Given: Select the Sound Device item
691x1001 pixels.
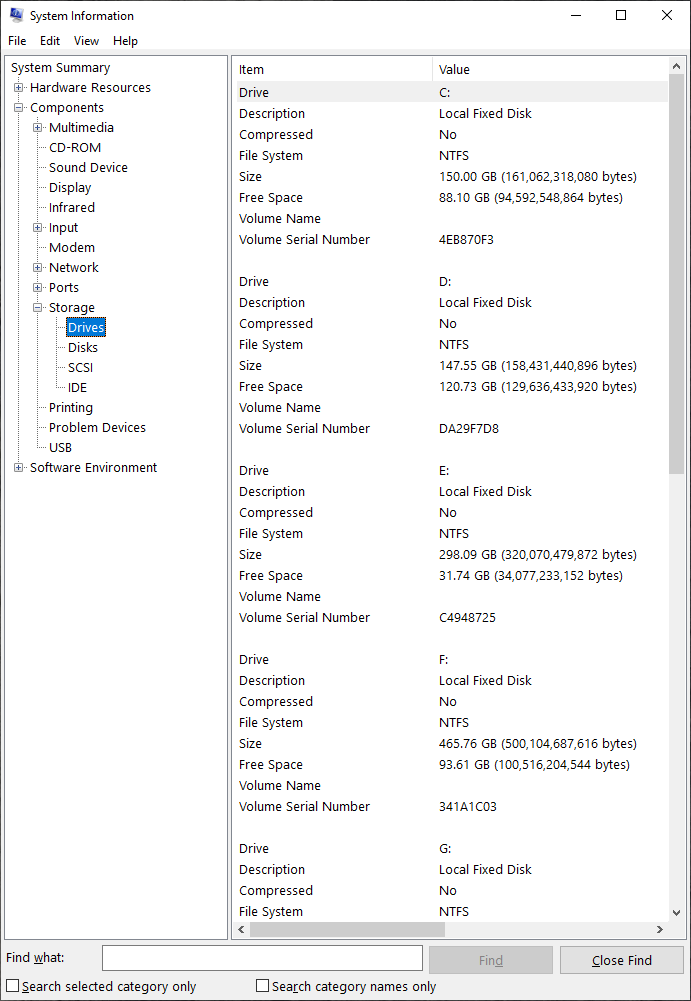Looking at the screenshot, I should click(x=88, y=167).
